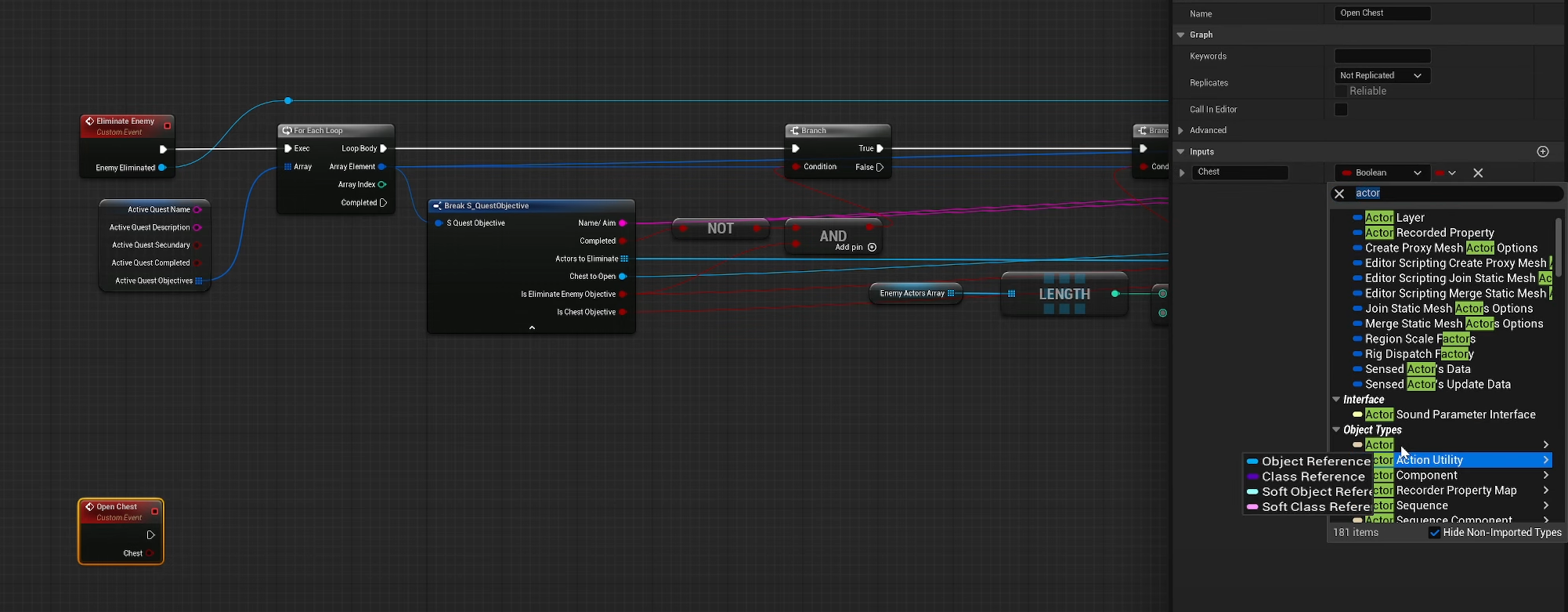The height and width of the screenshot is (612, 1568).
Task: Collapse the Object Types category
Action: (x=1336, y=430)
